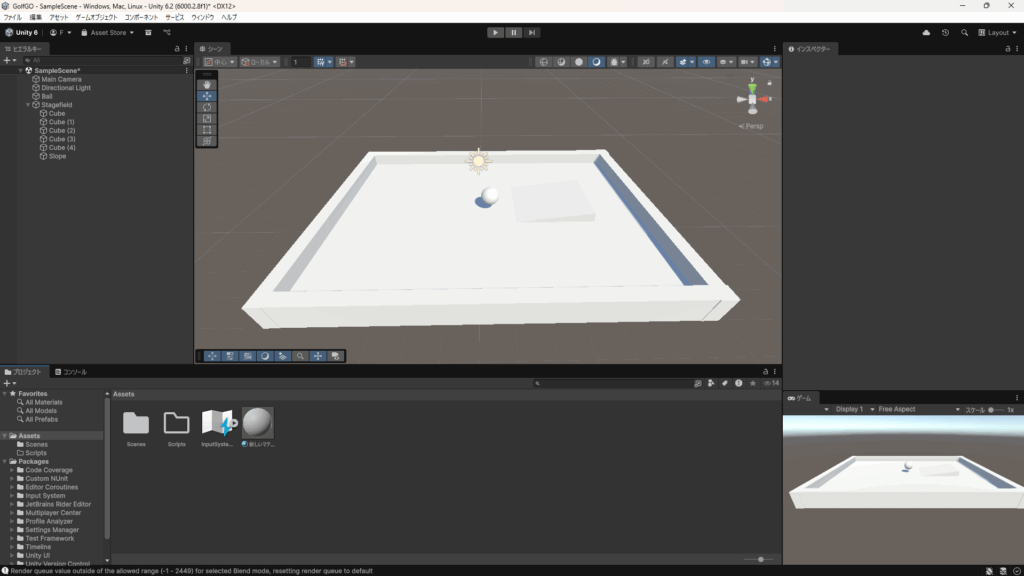Viewport: 1024px width, 576px height.
Task: Select the Ball object in hierarchy
Action: click(x=47, y=96)
